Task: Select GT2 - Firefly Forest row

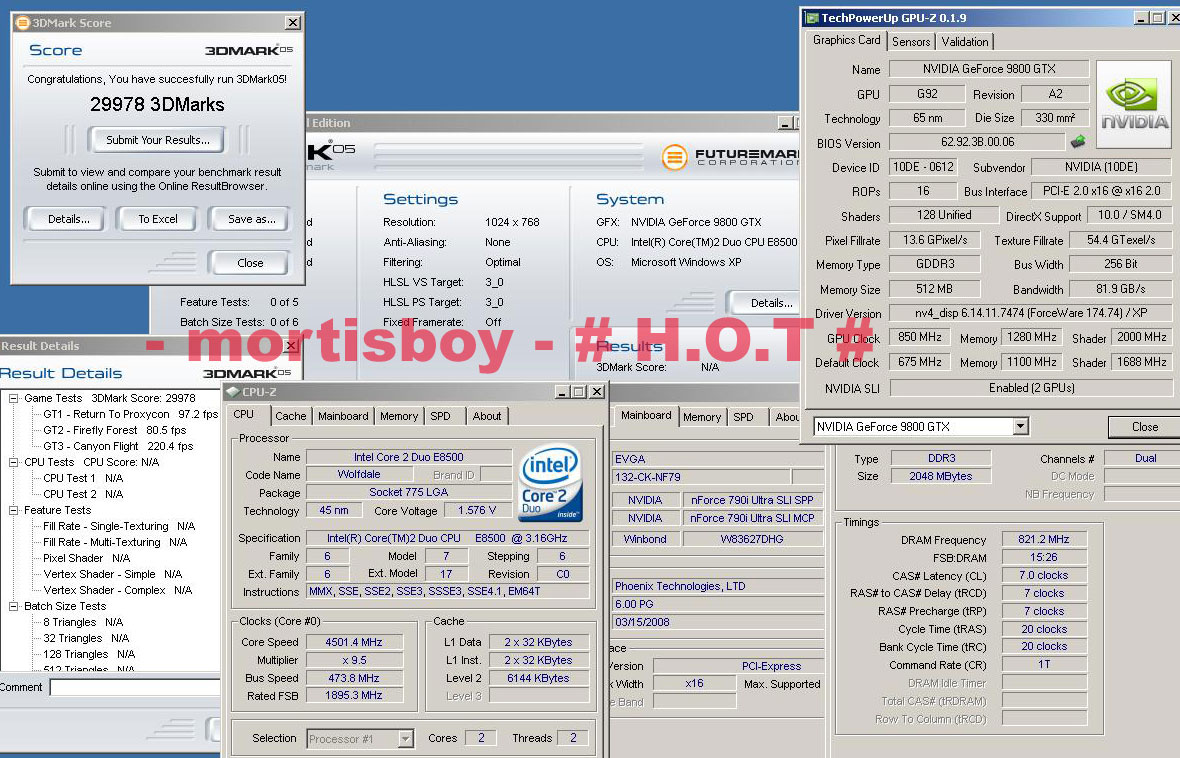Action: (114, 431)
